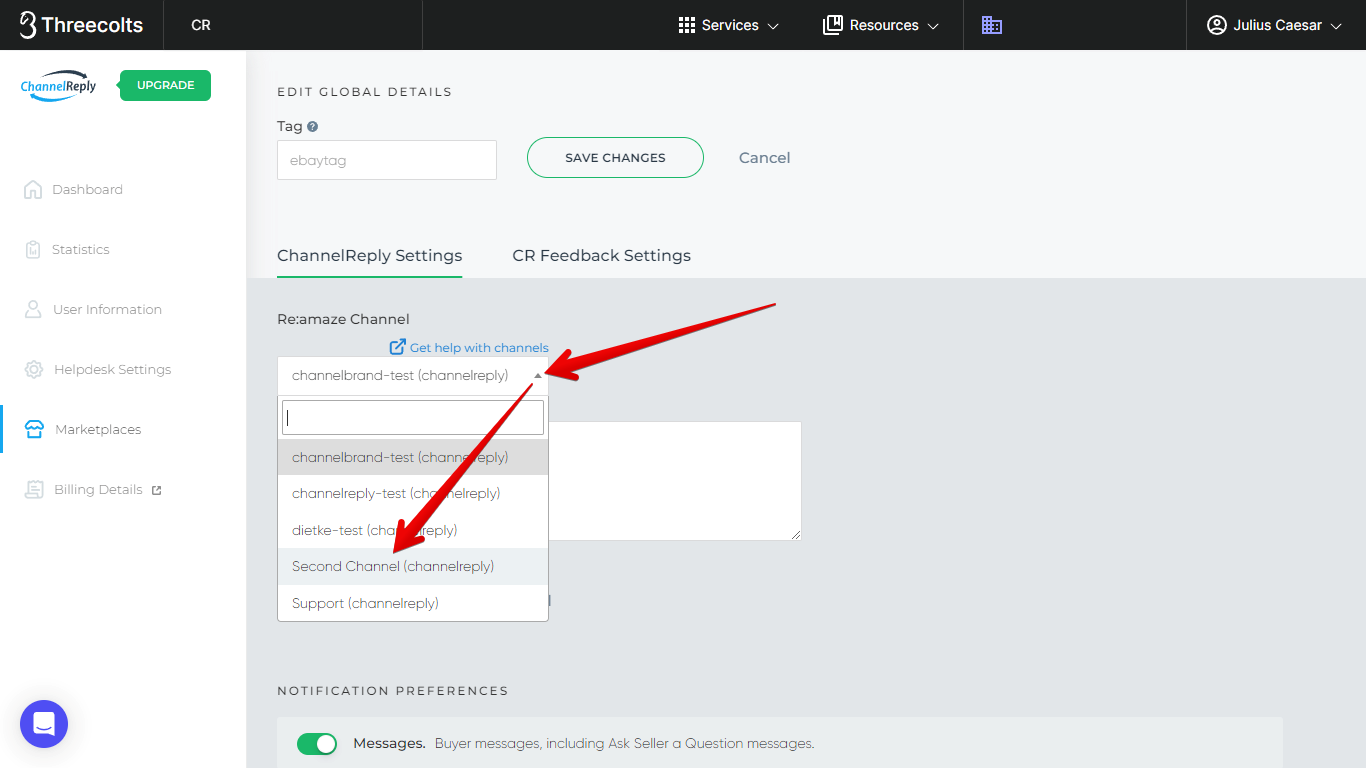
Task: Click the CR label in top bar
Action: pos(201,25)
